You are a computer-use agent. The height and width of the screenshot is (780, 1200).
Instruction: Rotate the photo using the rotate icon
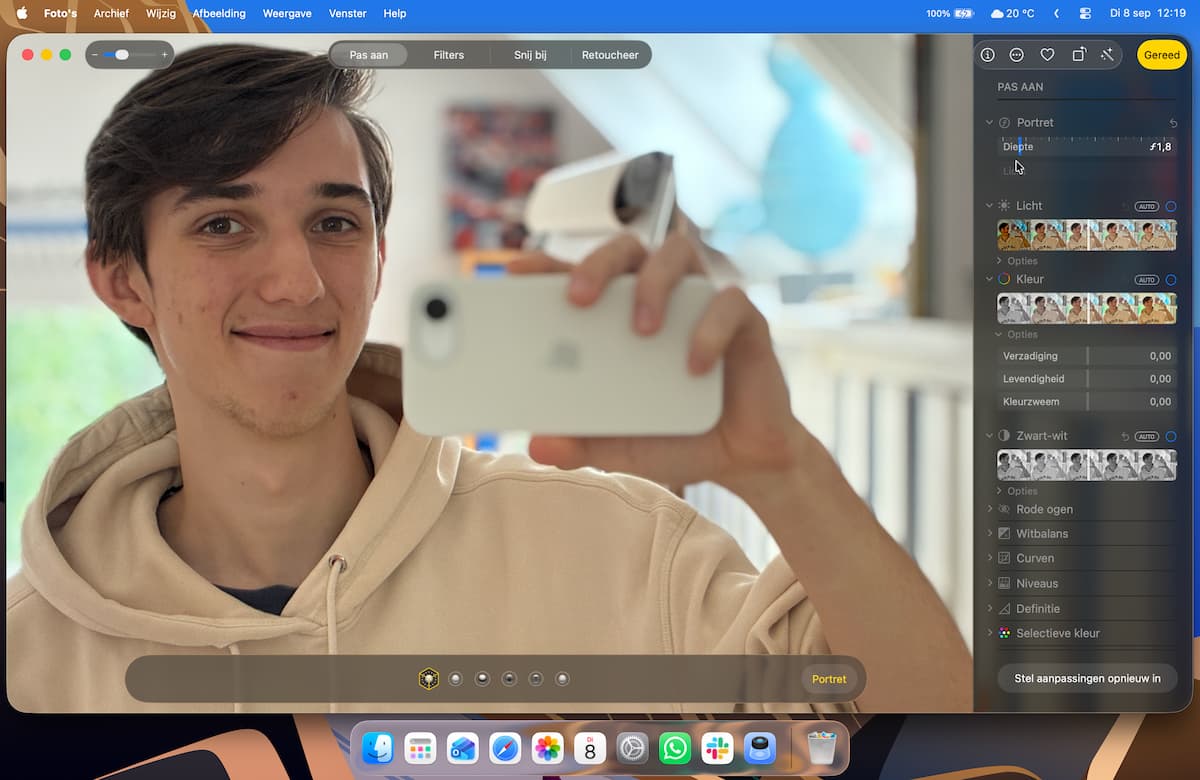point(1078,55)
